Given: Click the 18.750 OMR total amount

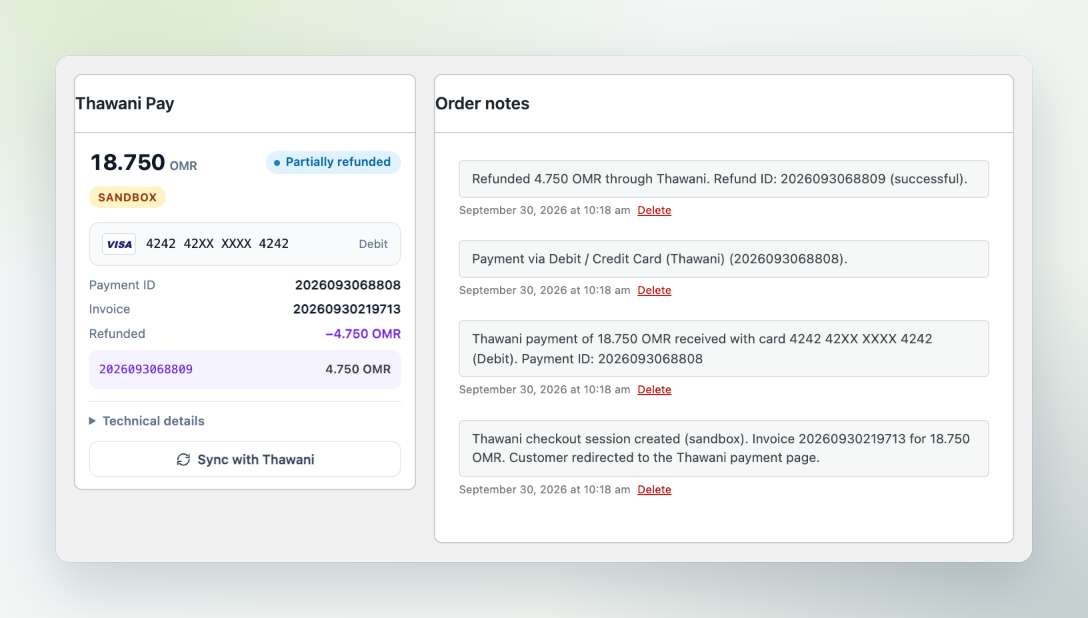Looking at the screenshot, I should coord(144,162).
